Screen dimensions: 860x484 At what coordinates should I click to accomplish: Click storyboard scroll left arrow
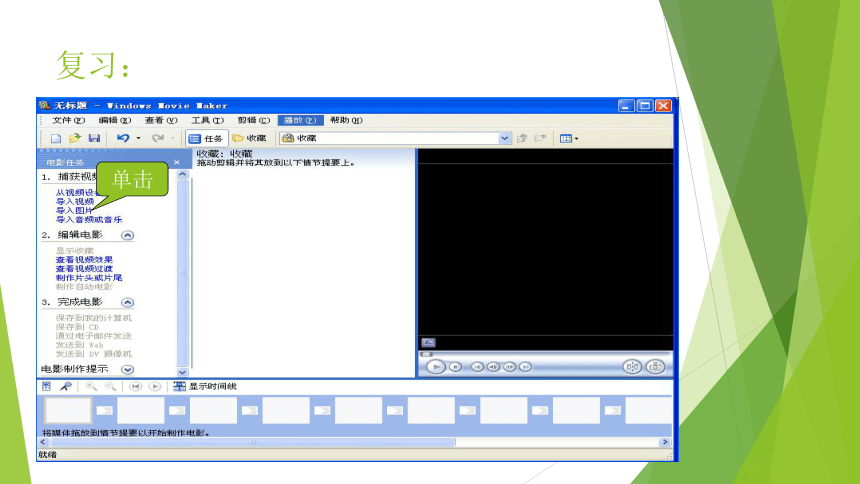43,442
